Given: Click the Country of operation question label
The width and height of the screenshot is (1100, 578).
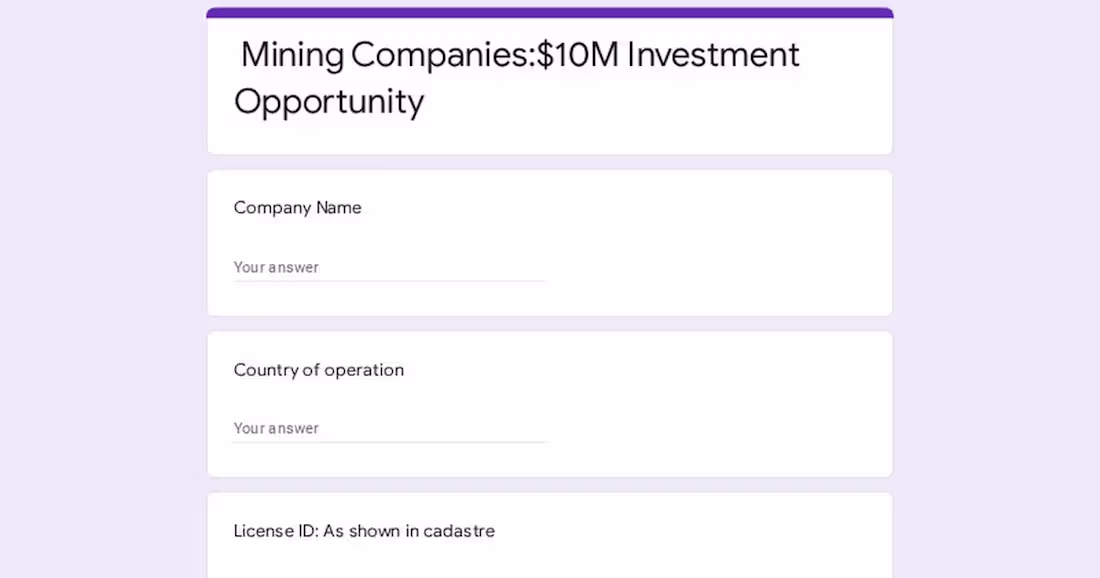Looking at the screenshot, I should coord(318,370).
